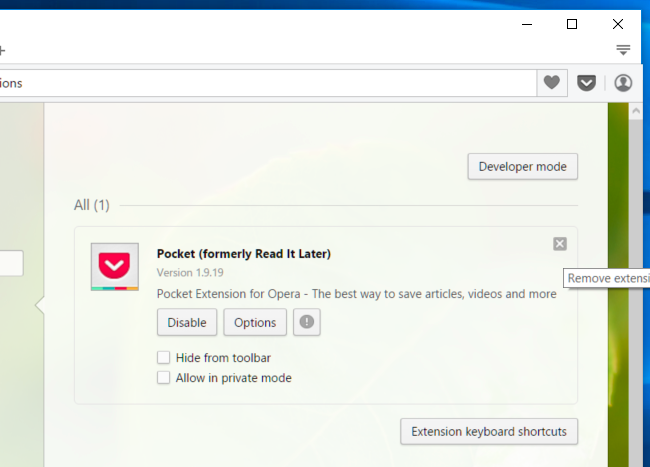This screenshot has width=650, height=467.
Task: Open a new tab with plus icon
Action: coord(2,51)
